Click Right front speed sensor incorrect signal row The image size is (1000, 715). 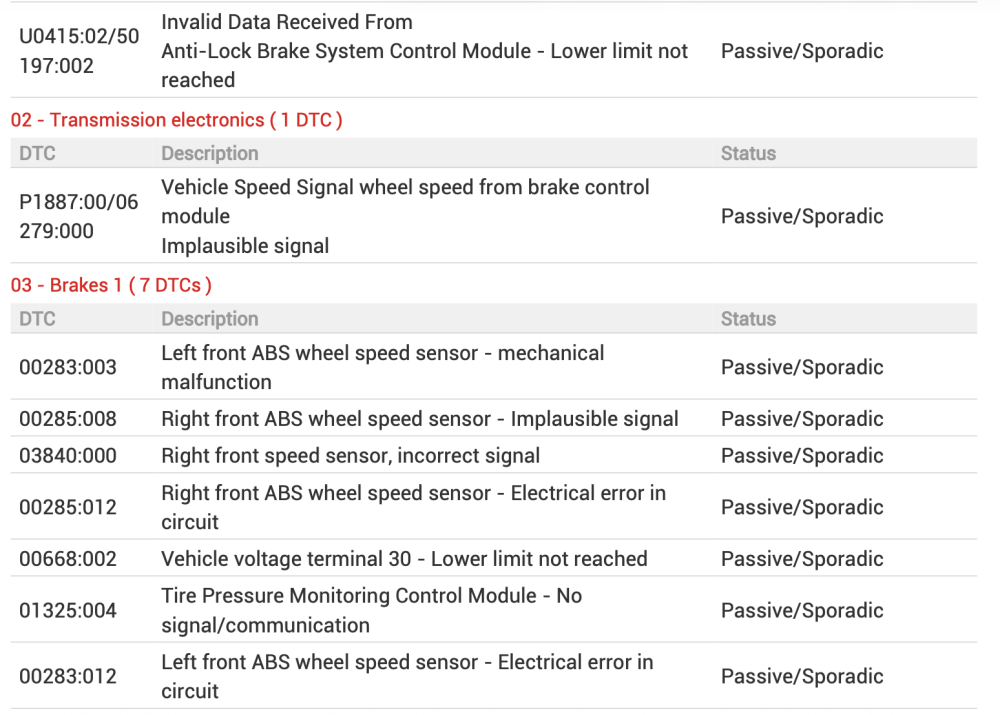[494, 455]
